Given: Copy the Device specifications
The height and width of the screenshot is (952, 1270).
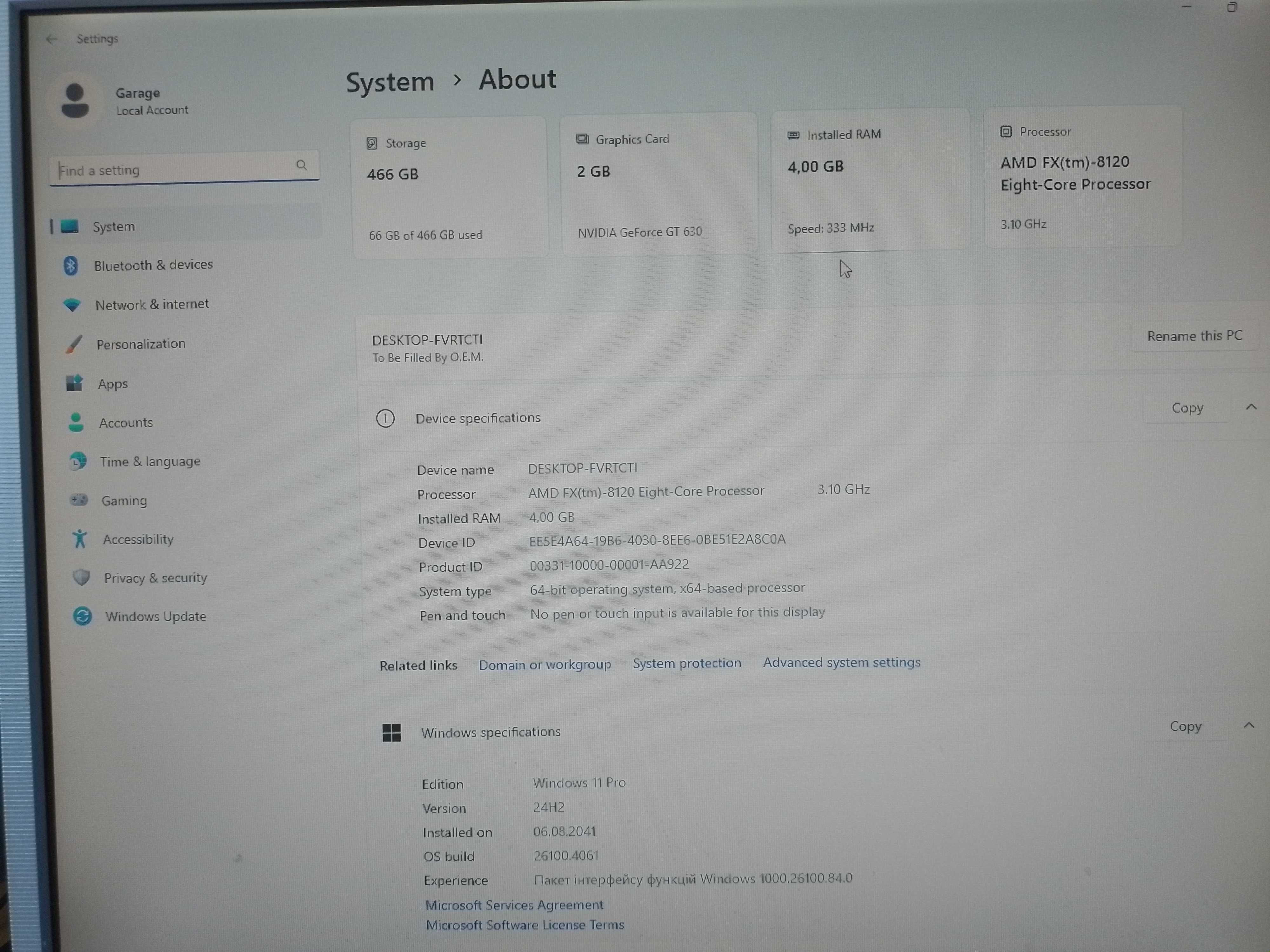Looking at the screenshot, I should pyautogui.click(x=1187, y=408).
